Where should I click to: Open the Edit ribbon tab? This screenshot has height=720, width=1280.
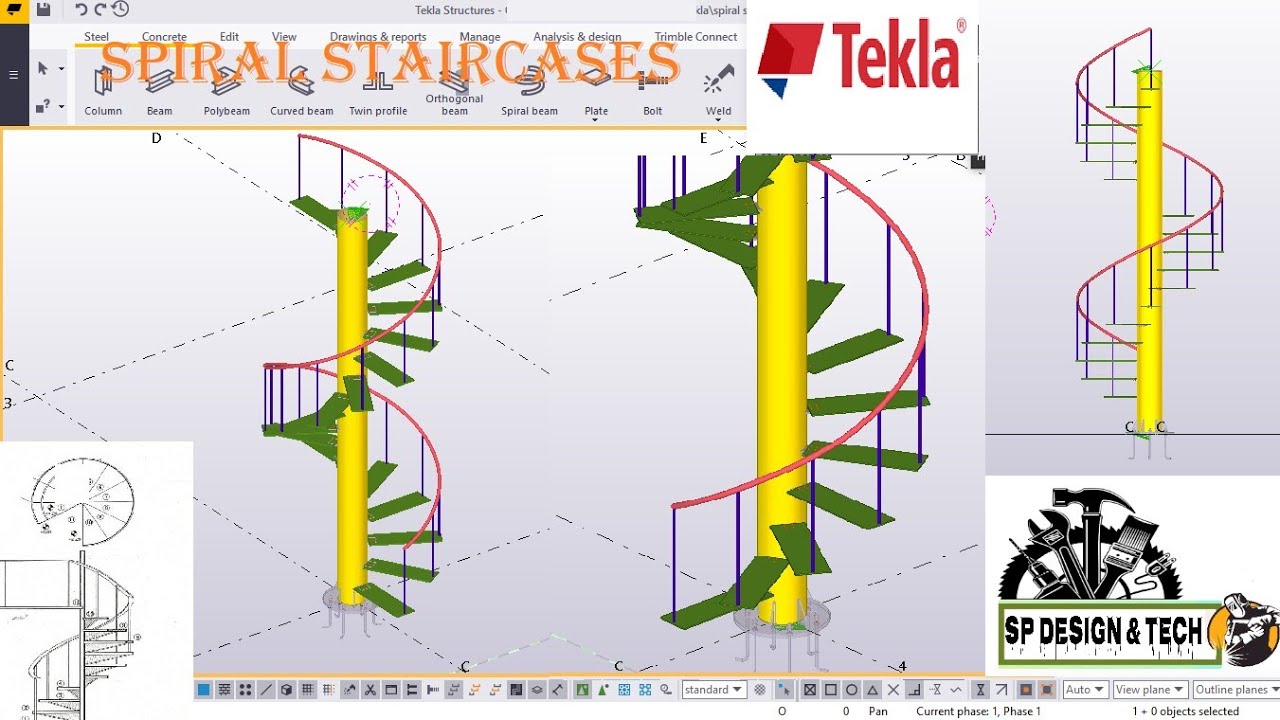pos(229,37)
